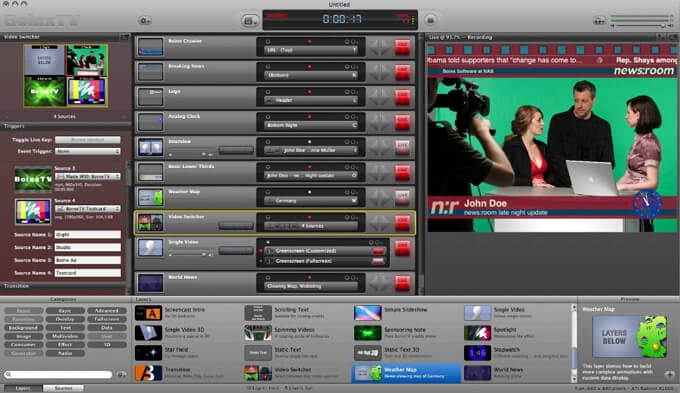Screen dimensions: 680x393
Task: Toggle the Analog Clock layer Live button
Action: click(x=402, y=123)
